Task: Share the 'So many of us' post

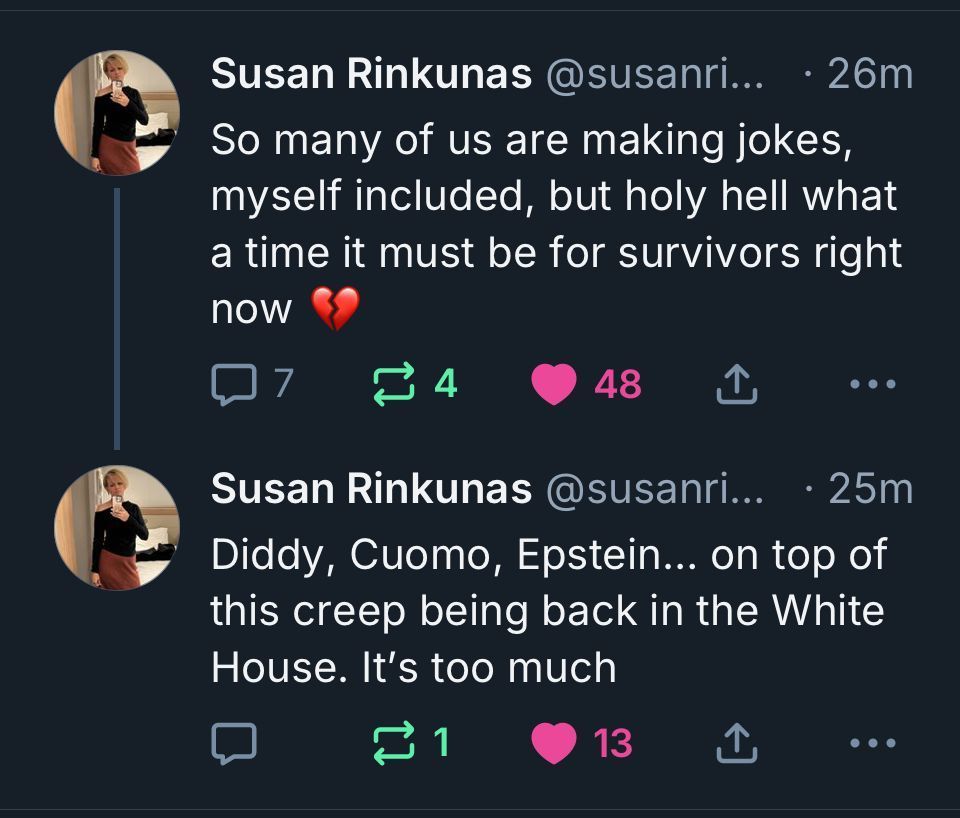Action: [x=737, y=384]
